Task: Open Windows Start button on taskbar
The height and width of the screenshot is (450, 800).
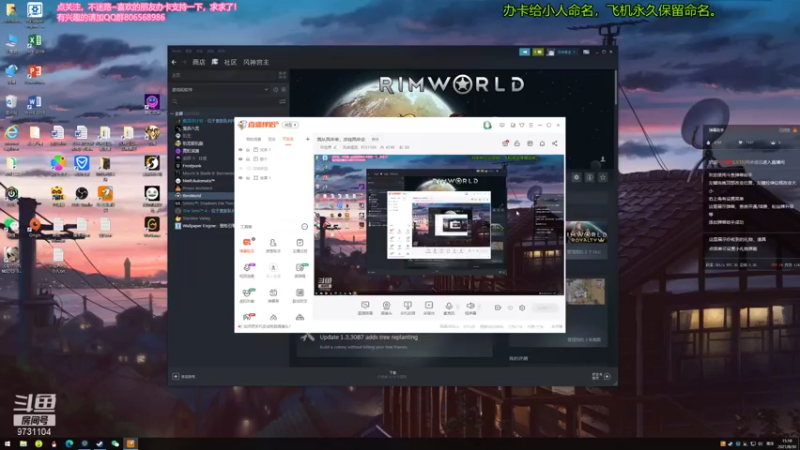Action: 7,444
